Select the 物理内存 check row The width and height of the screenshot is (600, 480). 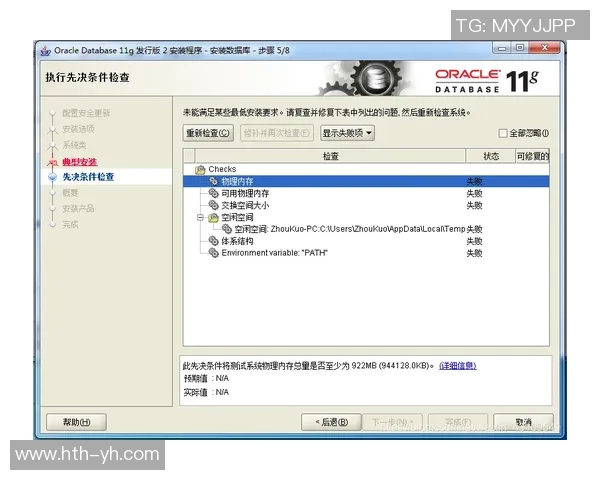tap(366, 181)
